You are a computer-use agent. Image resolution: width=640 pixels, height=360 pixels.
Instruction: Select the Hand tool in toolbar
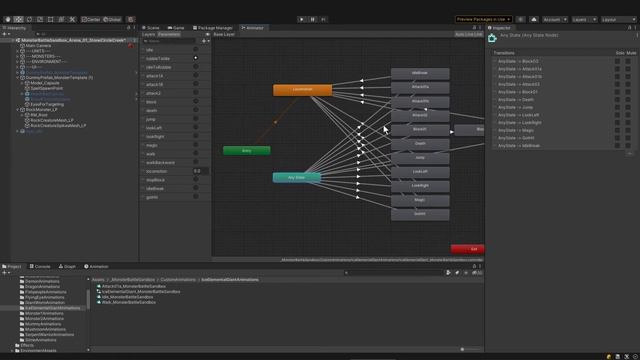[x=8, y=19]
